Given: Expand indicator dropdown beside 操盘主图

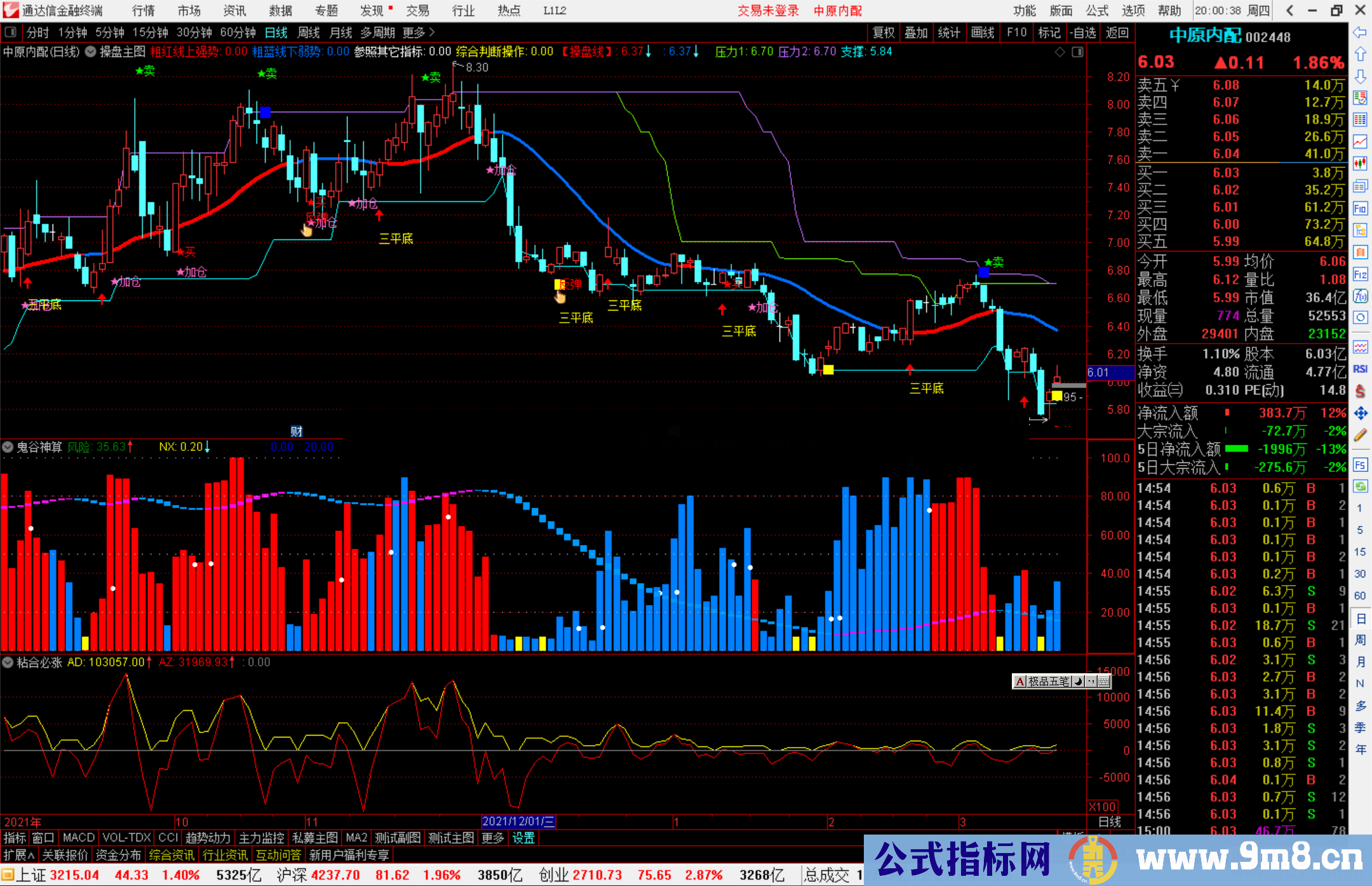Looking at the screenshot, I should [91, 52].
